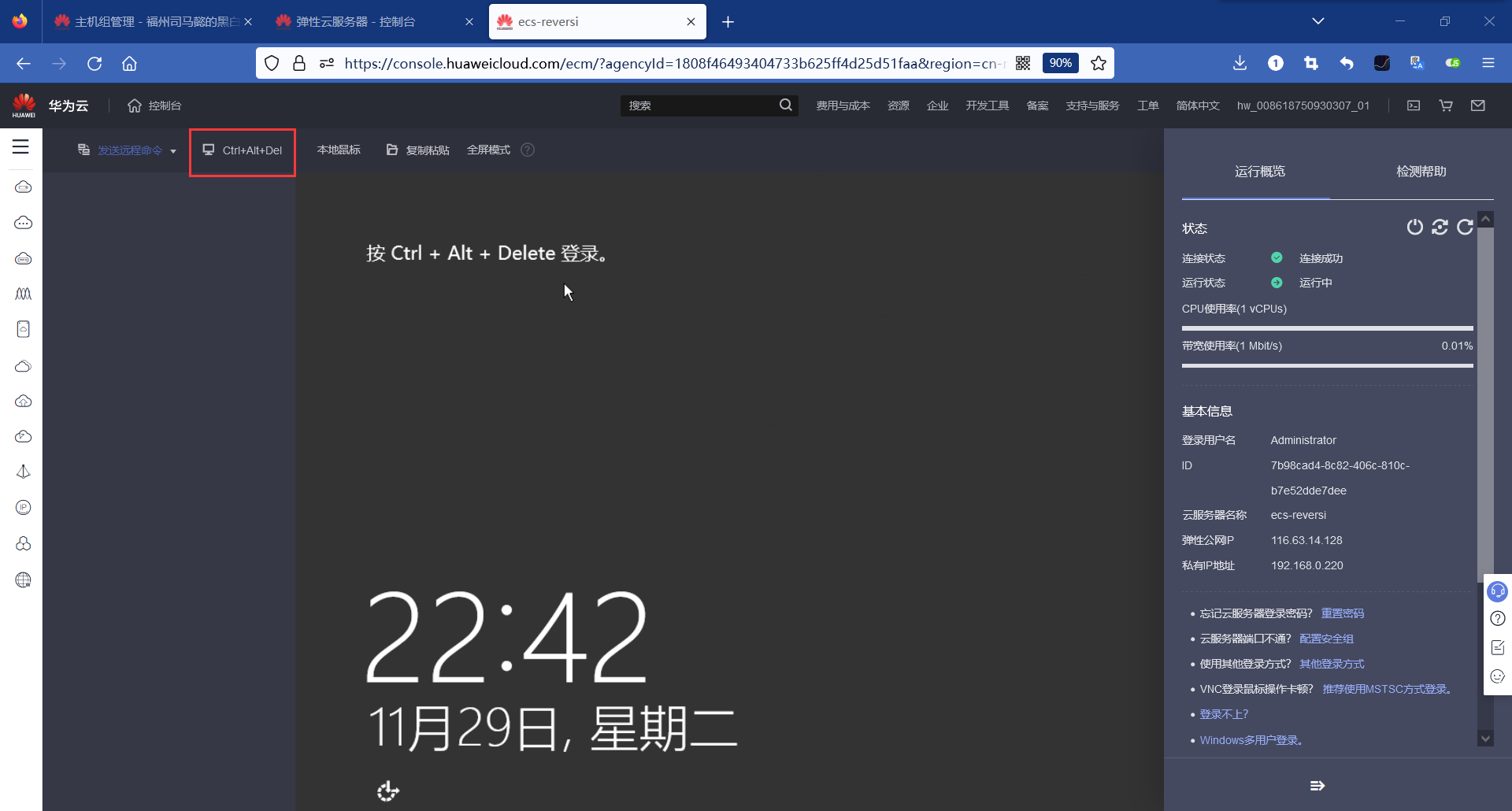Switch to the 检测帮助 tab
The image size is (1512, 811).
tap(1421, 172)
